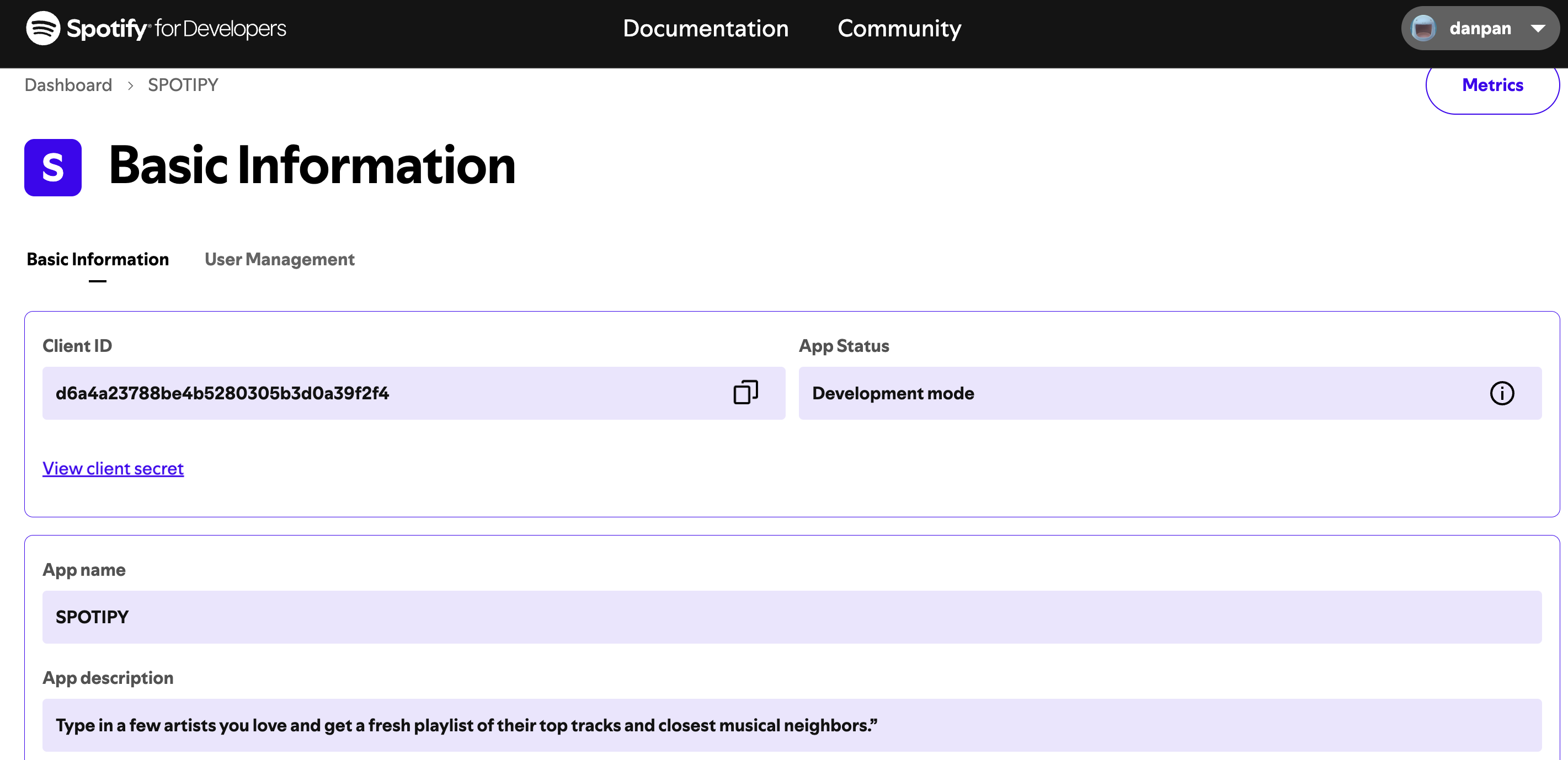Click the danpan profile avatar
This screenshot has height=760, width=1568.
pyautogui.click(x=1423, y=28)
